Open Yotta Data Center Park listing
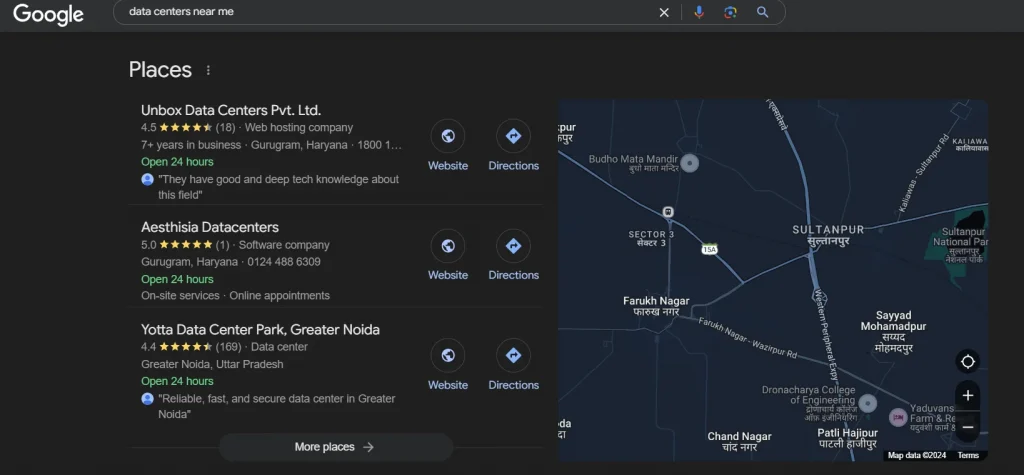This screenshot has height=475, width=1024. tap(260, 329)
